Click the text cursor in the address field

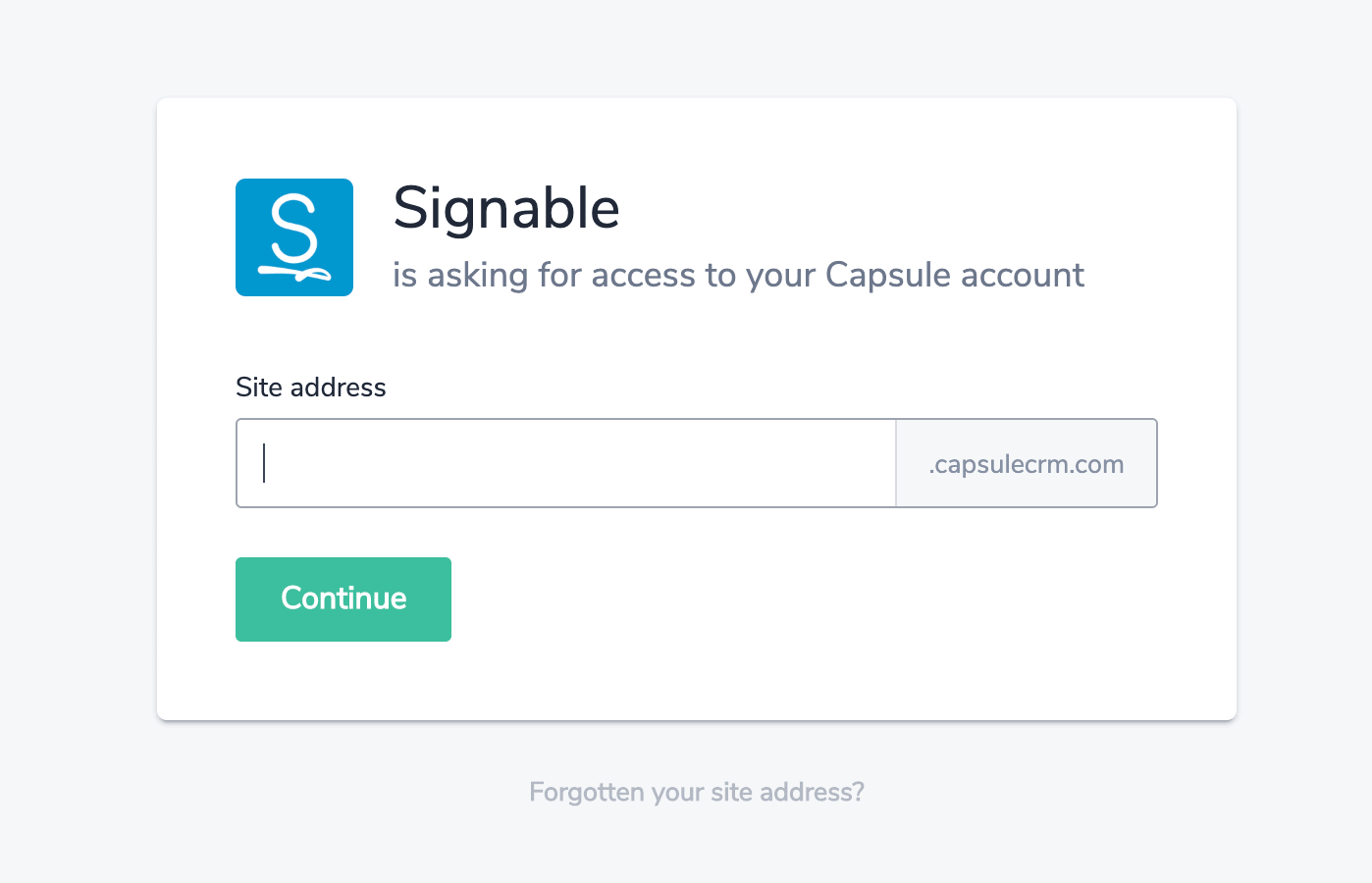(x=263, y=463)
